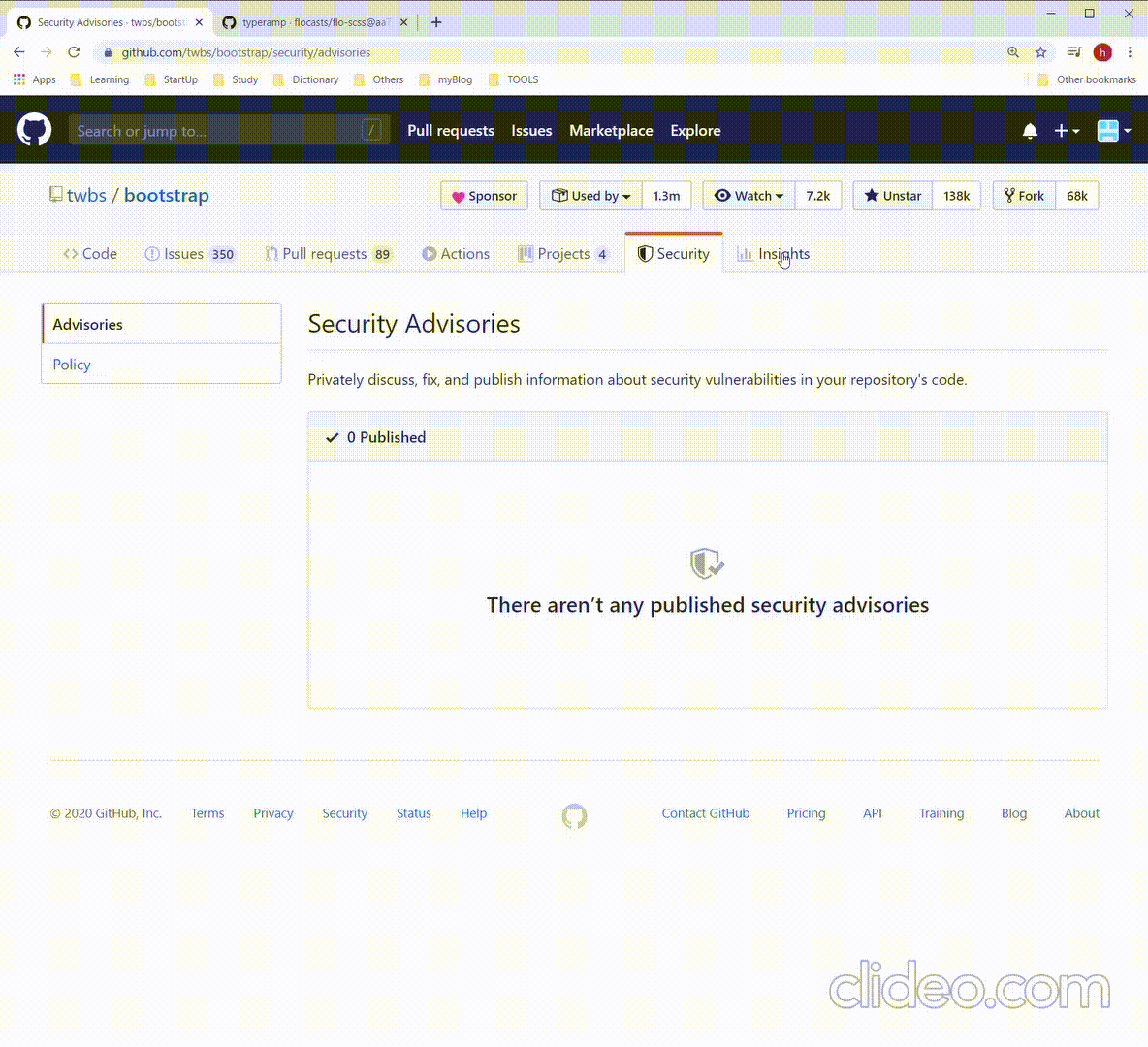This screenshot has height=1047, width=1148.
Task: Open the 138k stargazers count
Action: [x=956, y=196]
